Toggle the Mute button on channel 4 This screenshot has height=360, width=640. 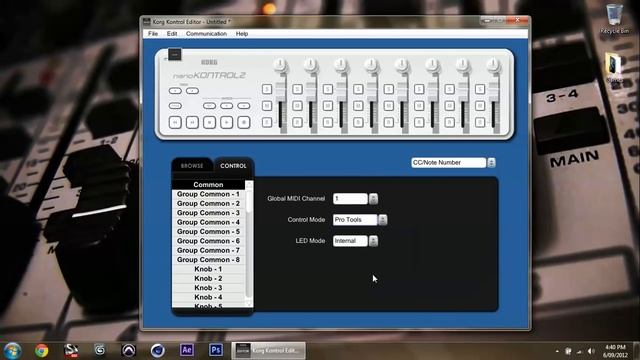[358, 106]
